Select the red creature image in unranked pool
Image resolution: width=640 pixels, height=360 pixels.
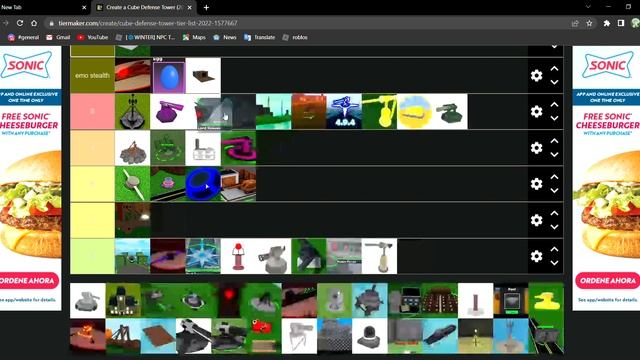[264, 336]
